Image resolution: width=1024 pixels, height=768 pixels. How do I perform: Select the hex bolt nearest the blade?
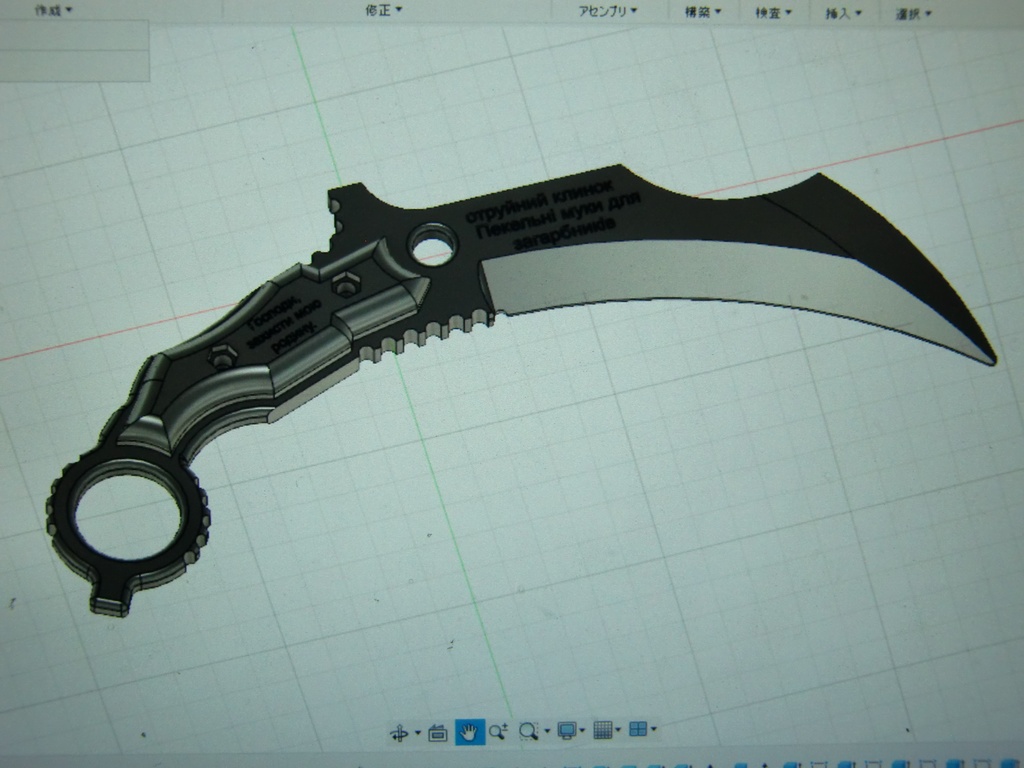pyautogui.click(x=345, y=284)
